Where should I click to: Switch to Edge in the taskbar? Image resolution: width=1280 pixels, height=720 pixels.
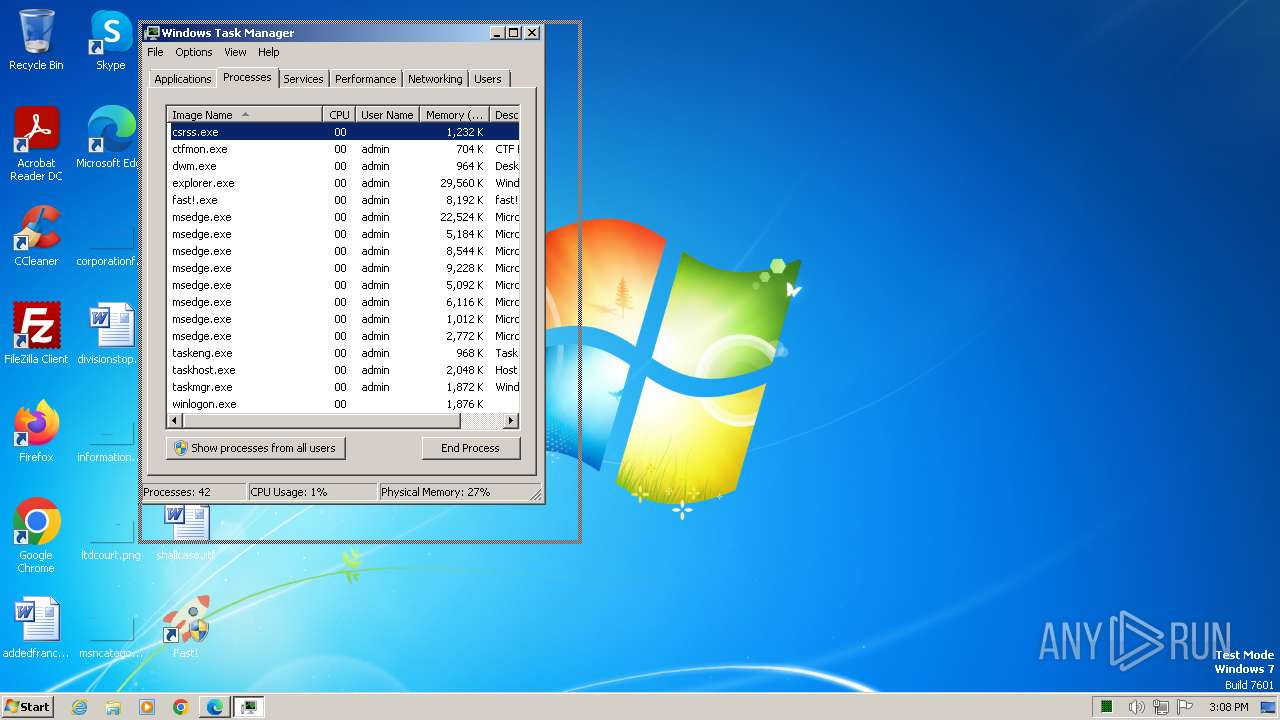214,707
